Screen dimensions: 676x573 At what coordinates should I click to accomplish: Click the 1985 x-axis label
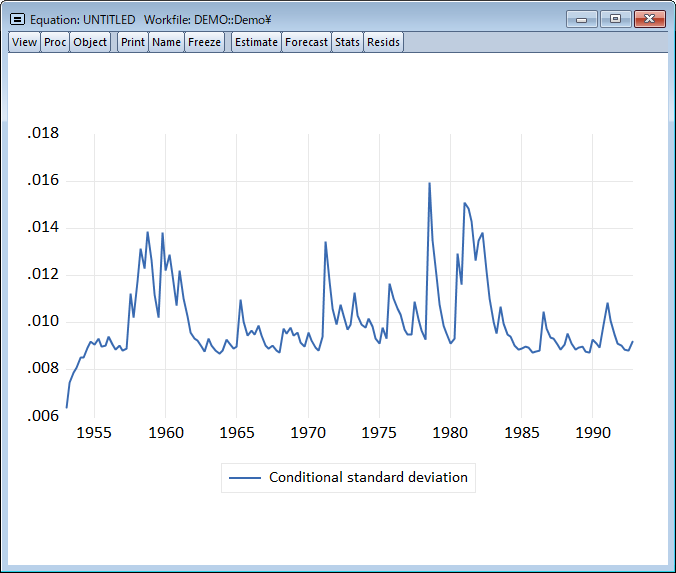[522, 432]
